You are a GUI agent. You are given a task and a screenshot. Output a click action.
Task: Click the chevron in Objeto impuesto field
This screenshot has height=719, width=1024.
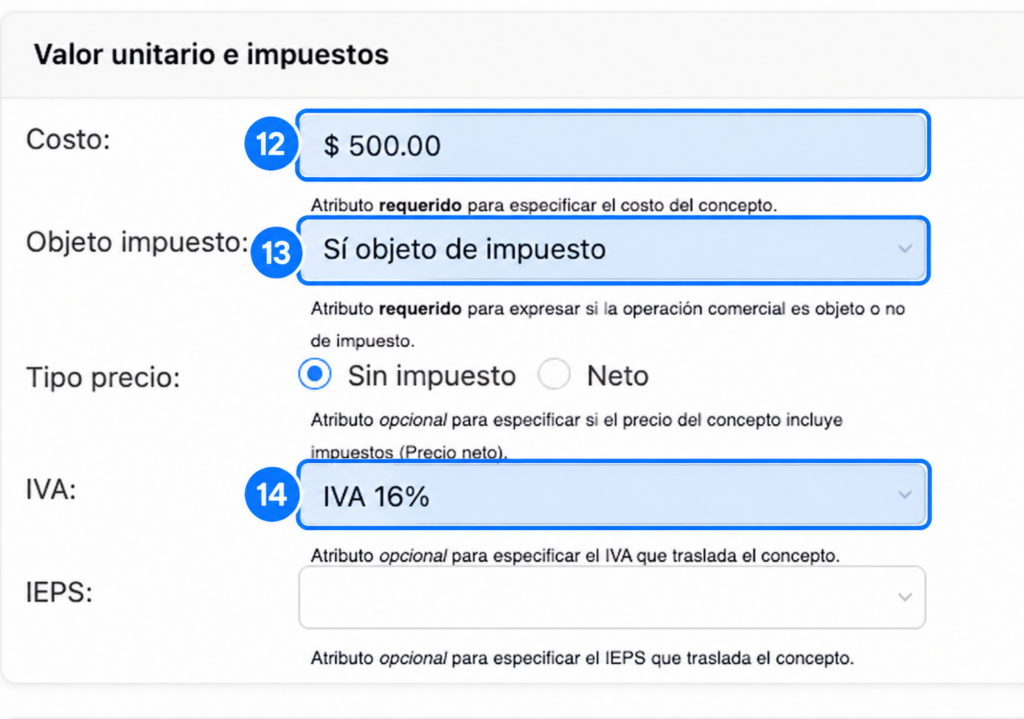point(904,249)
